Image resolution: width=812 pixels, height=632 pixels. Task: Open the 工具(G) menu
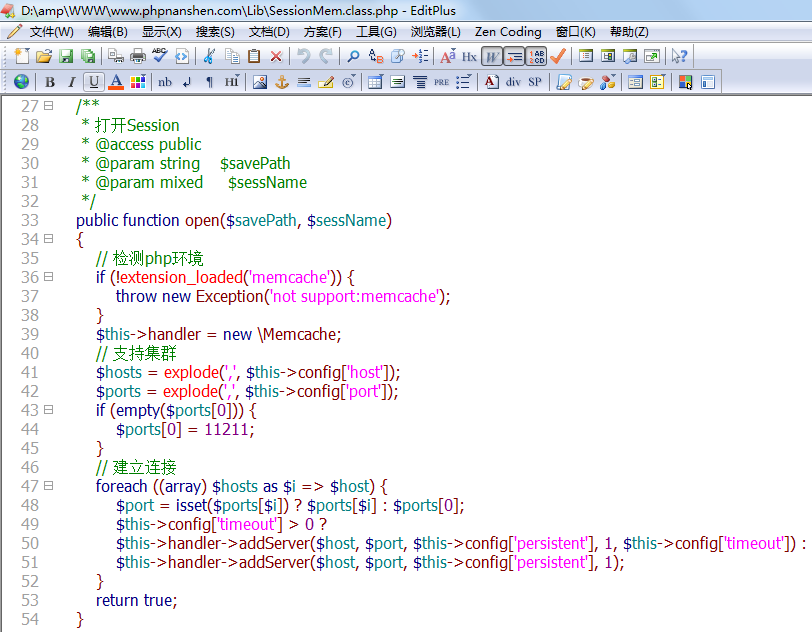[376, 32]
